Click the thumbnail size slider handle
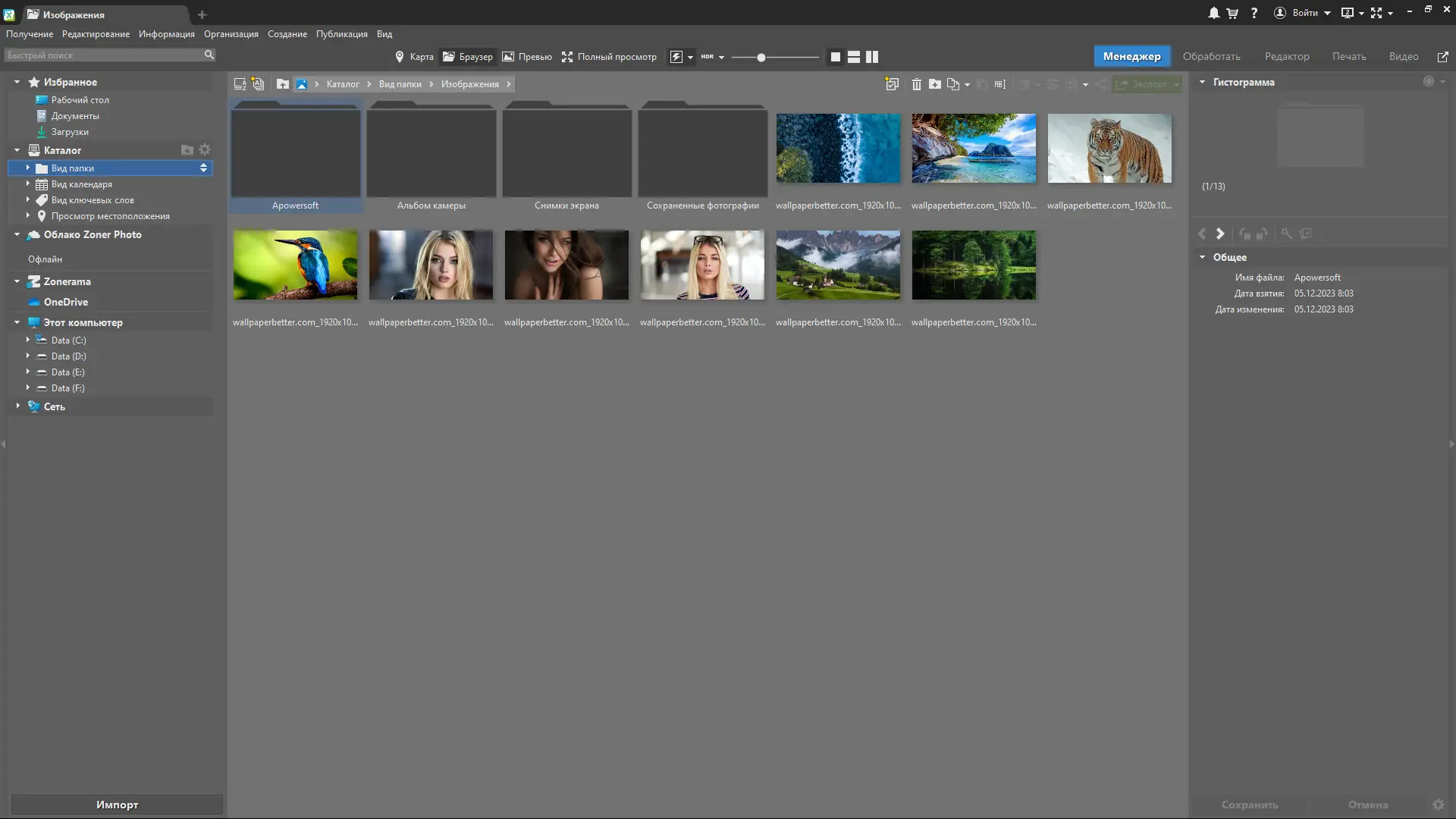The height and width of the screenshot is (819, 1456). coord(761,57)
